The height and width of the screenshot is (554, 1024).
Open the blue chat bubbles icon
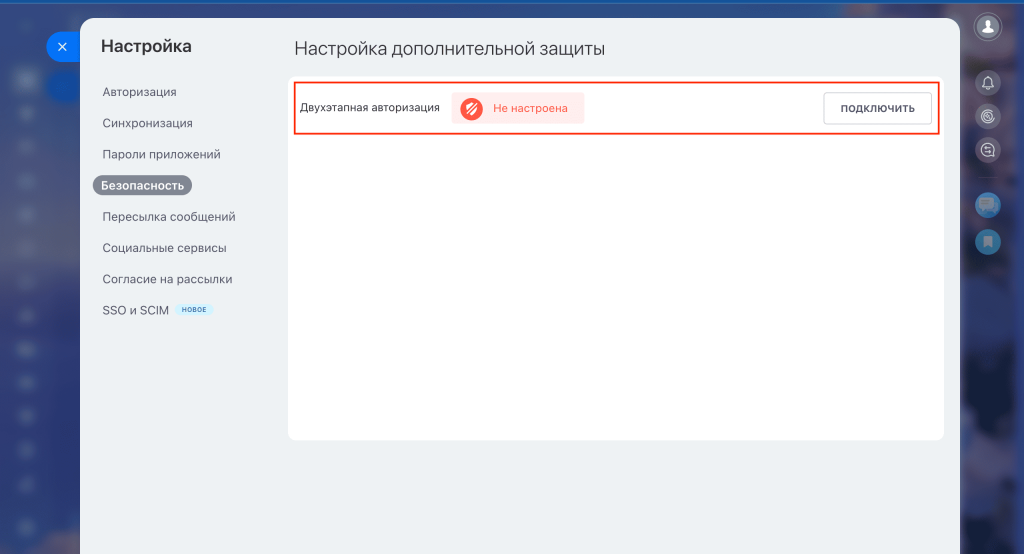[x=987, y=206]
